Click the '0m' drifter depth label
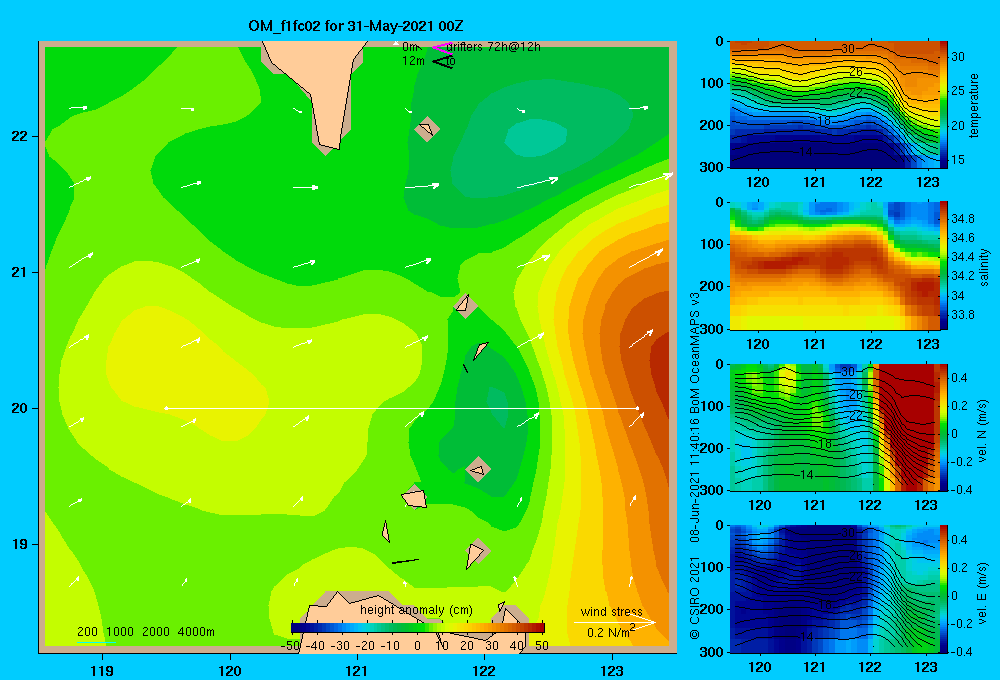The height and width of the screenshot is (680, 1000). (x=411, y=47)
